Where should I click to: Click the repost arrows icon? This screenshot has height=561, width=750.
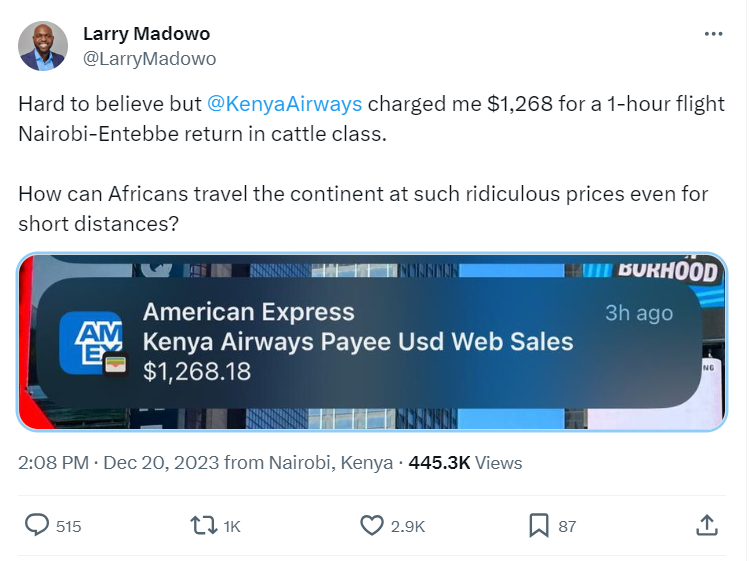pyautogui.click(x=204, y=525)
